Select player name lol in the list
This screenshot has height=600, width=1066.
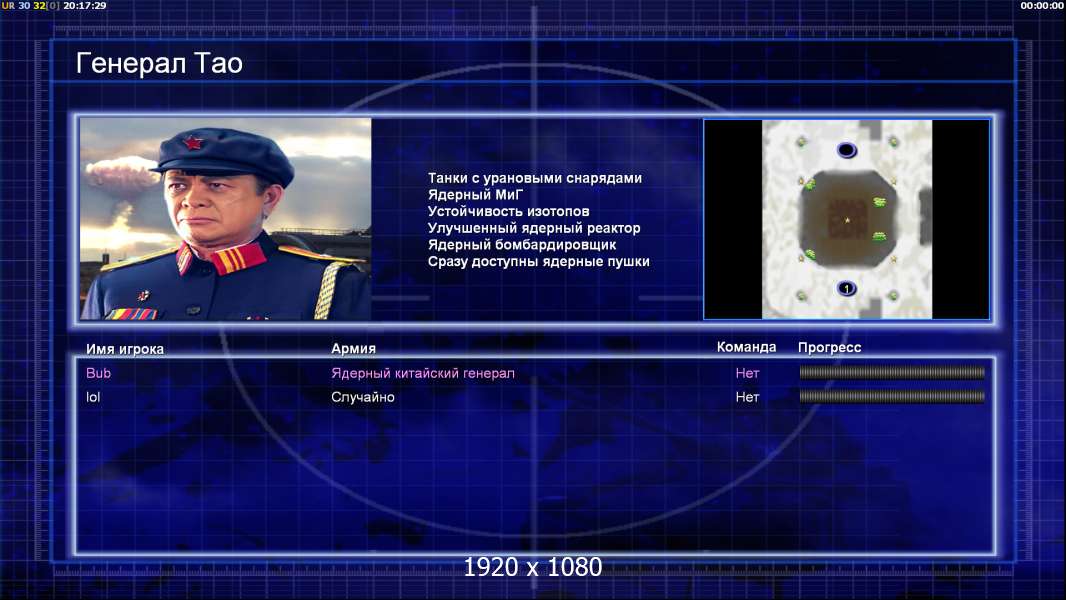pos(93,397)
